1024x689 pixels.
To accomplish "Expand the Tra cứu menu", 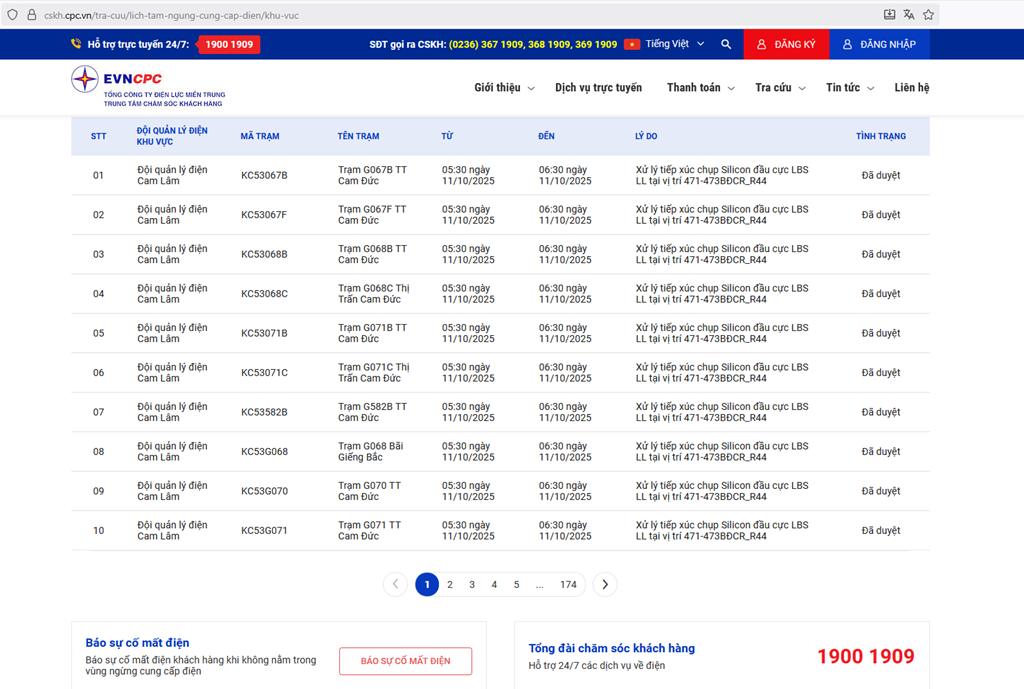I will tap(780, 88).
